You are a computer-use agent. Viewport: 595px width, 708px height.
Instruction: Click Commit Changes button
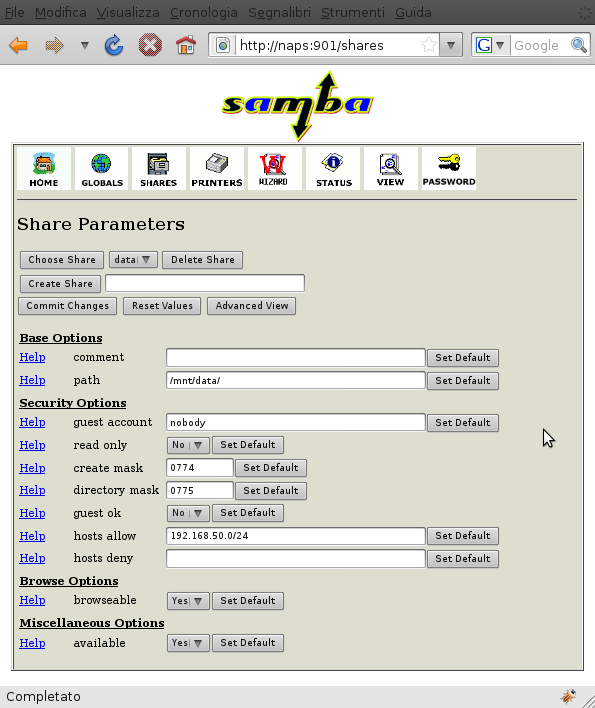pos(67,306)
